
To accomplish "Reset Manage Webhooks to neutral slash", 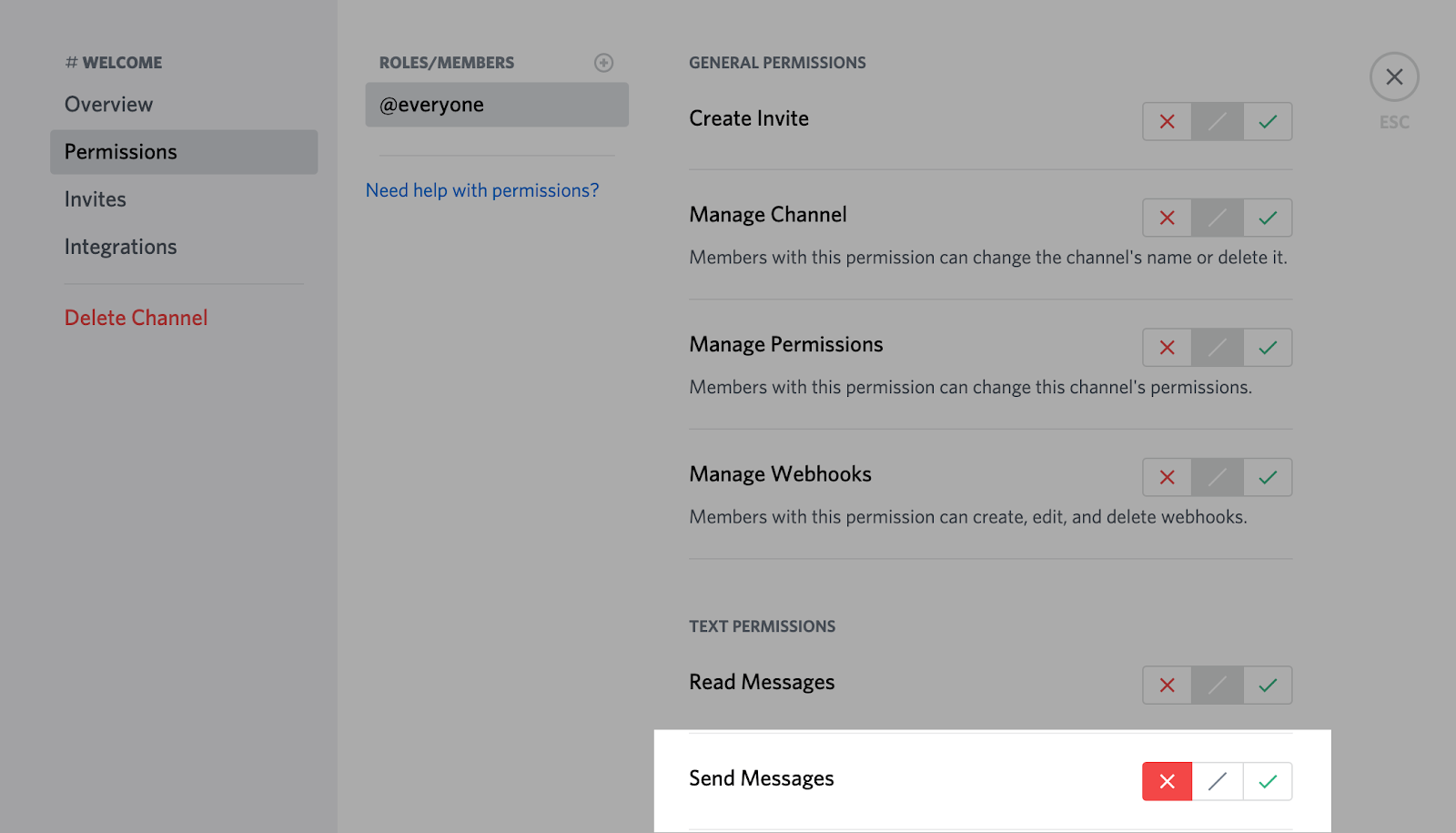I will (x=1218, y=478).
